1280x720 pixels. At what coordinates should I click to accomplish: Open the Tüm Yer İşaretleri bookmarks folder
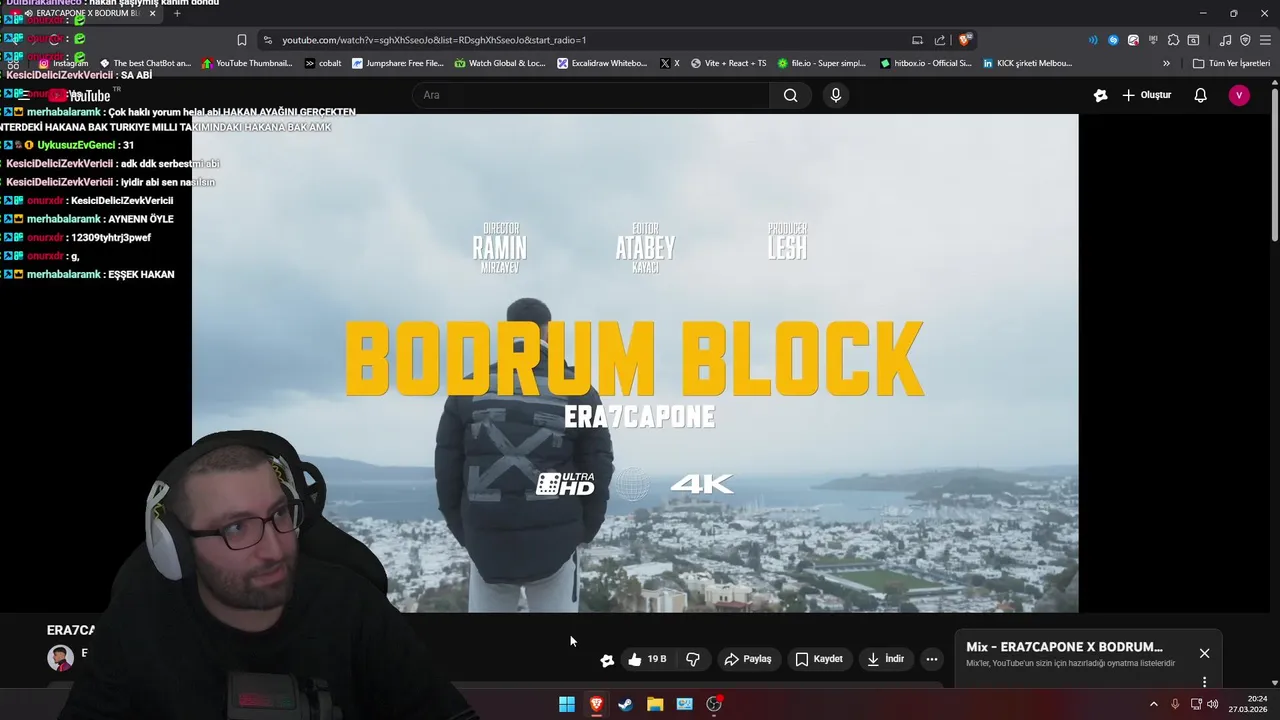1231,63
